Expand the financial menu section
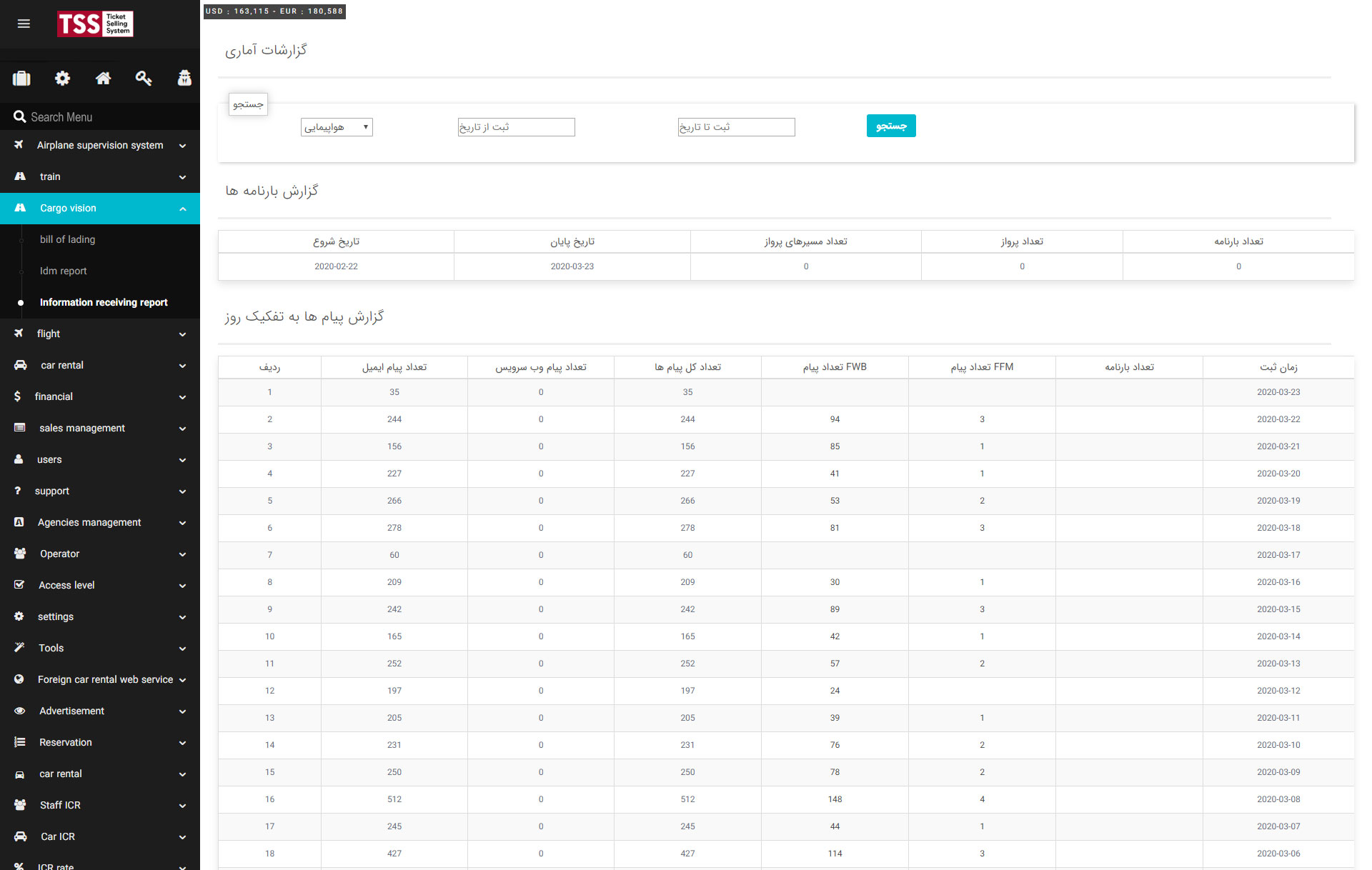The image size is (1372, 870). [100, 396]
